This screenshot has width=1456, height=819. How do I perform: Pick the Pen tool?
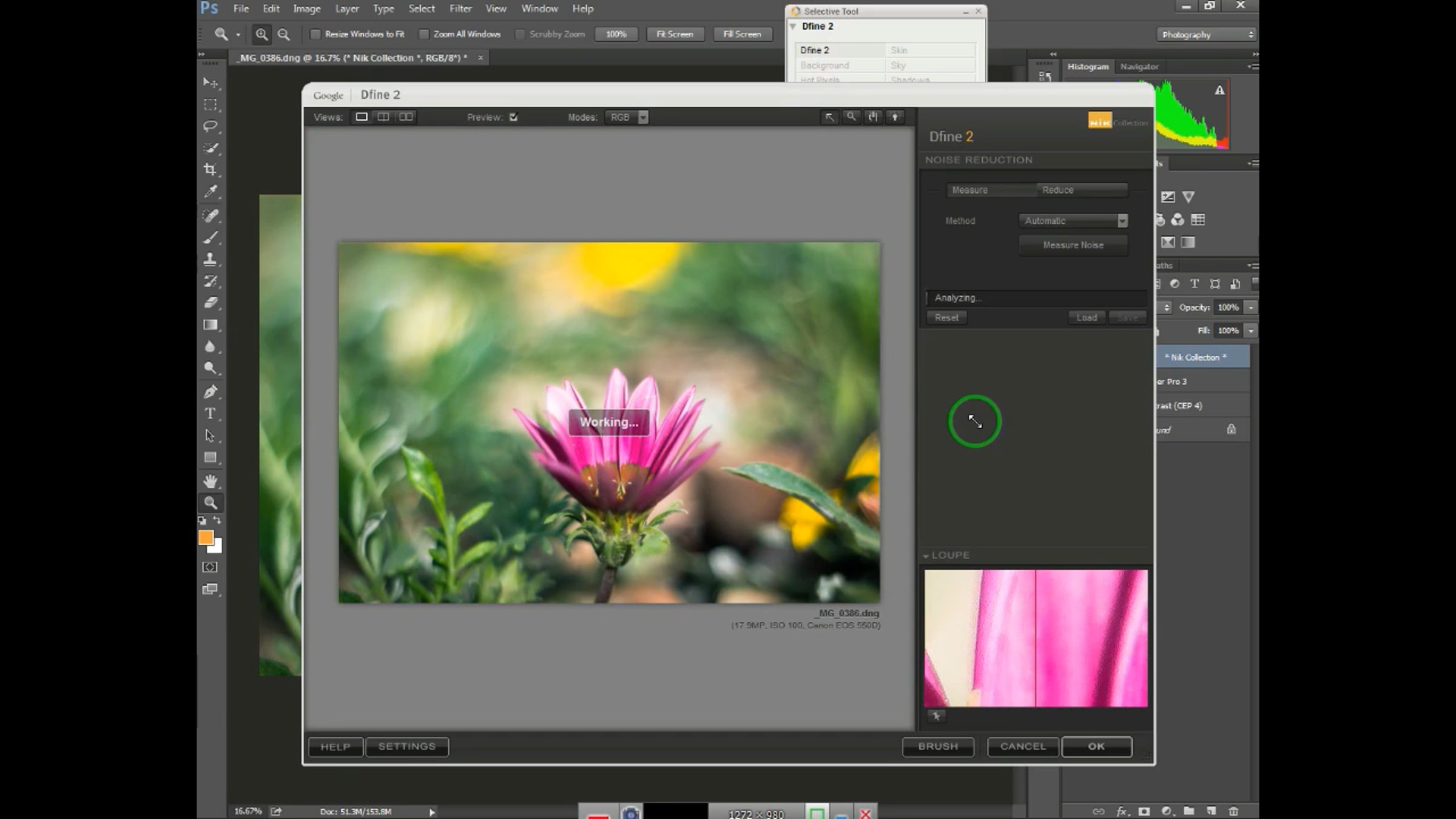click(x=210, y=392)
